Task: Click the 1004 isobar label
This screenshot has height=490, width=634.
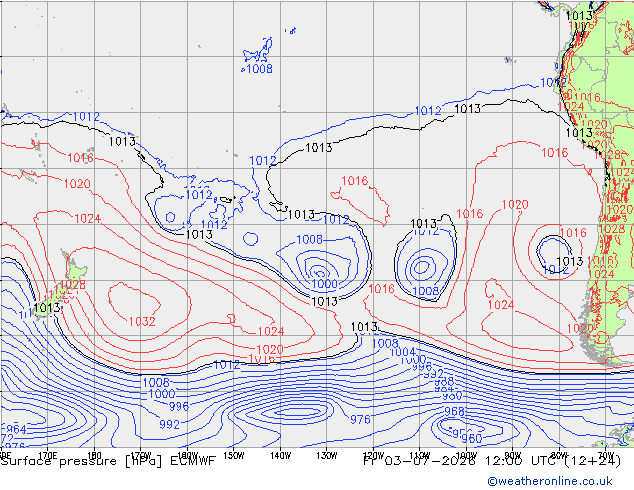Action: (402, 352)
